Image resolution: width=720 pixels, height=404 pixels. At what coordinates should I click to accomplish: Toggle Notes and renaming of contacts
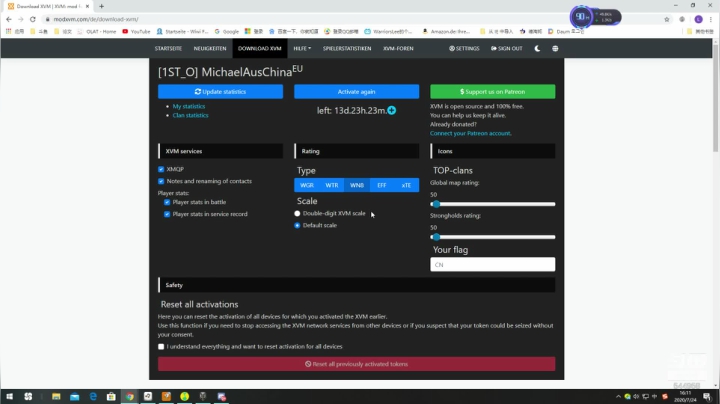point(161,181)
